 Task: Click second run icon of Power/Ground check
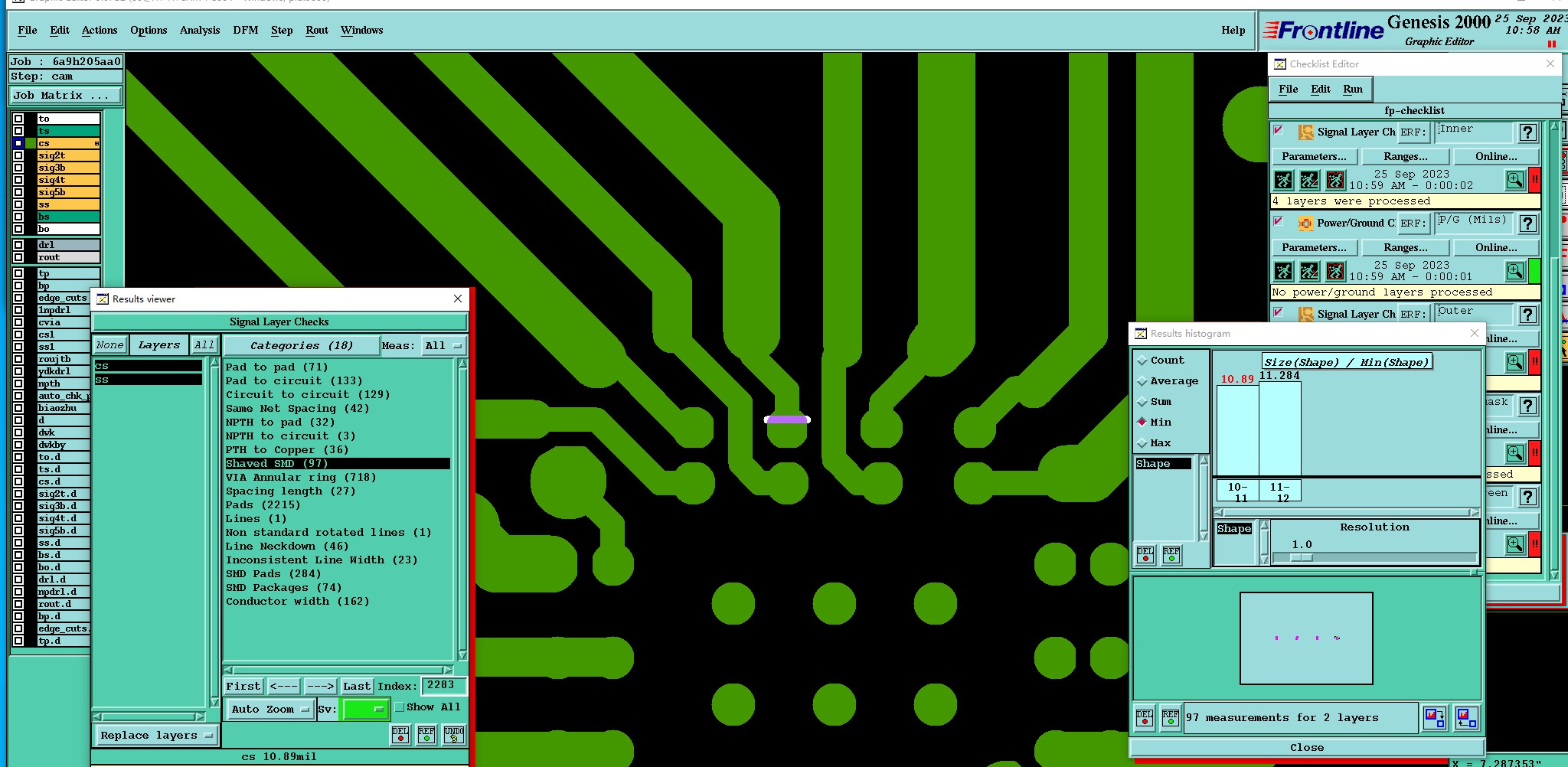pos(1309,272)
